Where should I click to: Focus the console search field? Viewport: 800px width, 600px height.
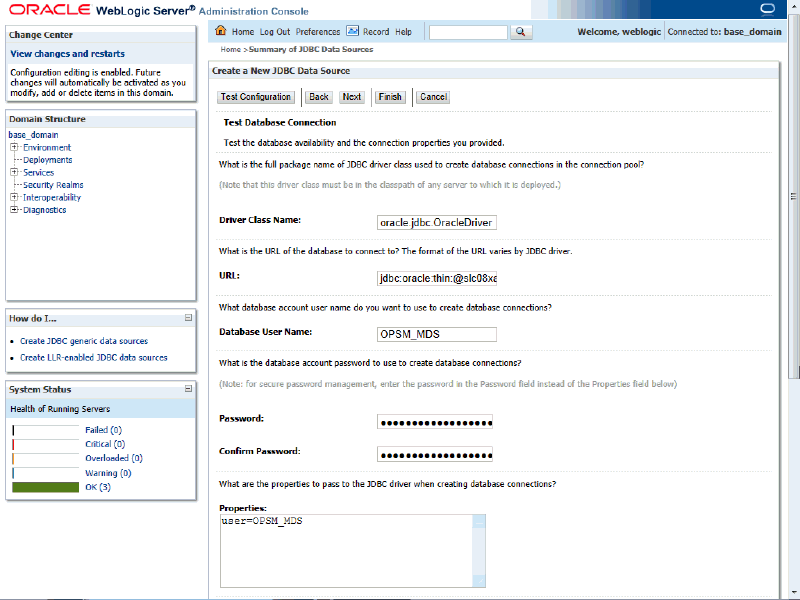(468, 32)
